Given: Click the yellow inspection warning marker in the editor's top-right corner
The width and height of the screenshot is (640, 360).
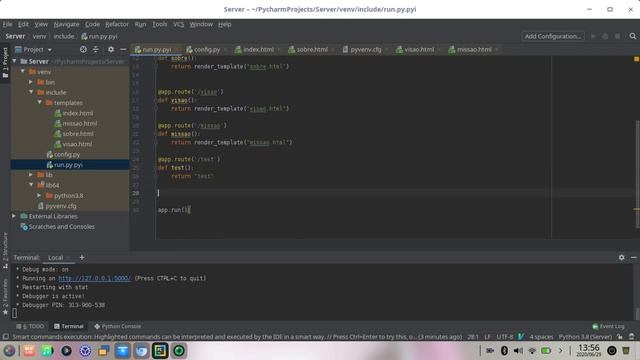Looking at the screenshot, I should point(636,59).
